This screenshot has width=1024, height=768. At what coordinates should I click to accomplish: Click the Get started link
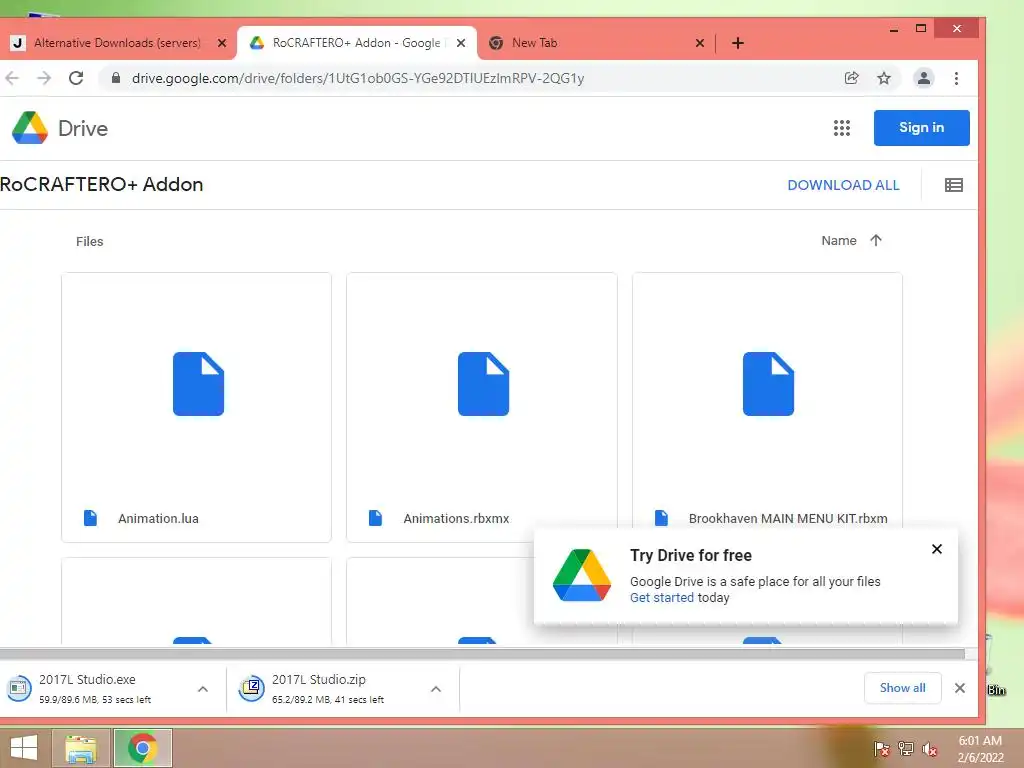pos(662,598)
